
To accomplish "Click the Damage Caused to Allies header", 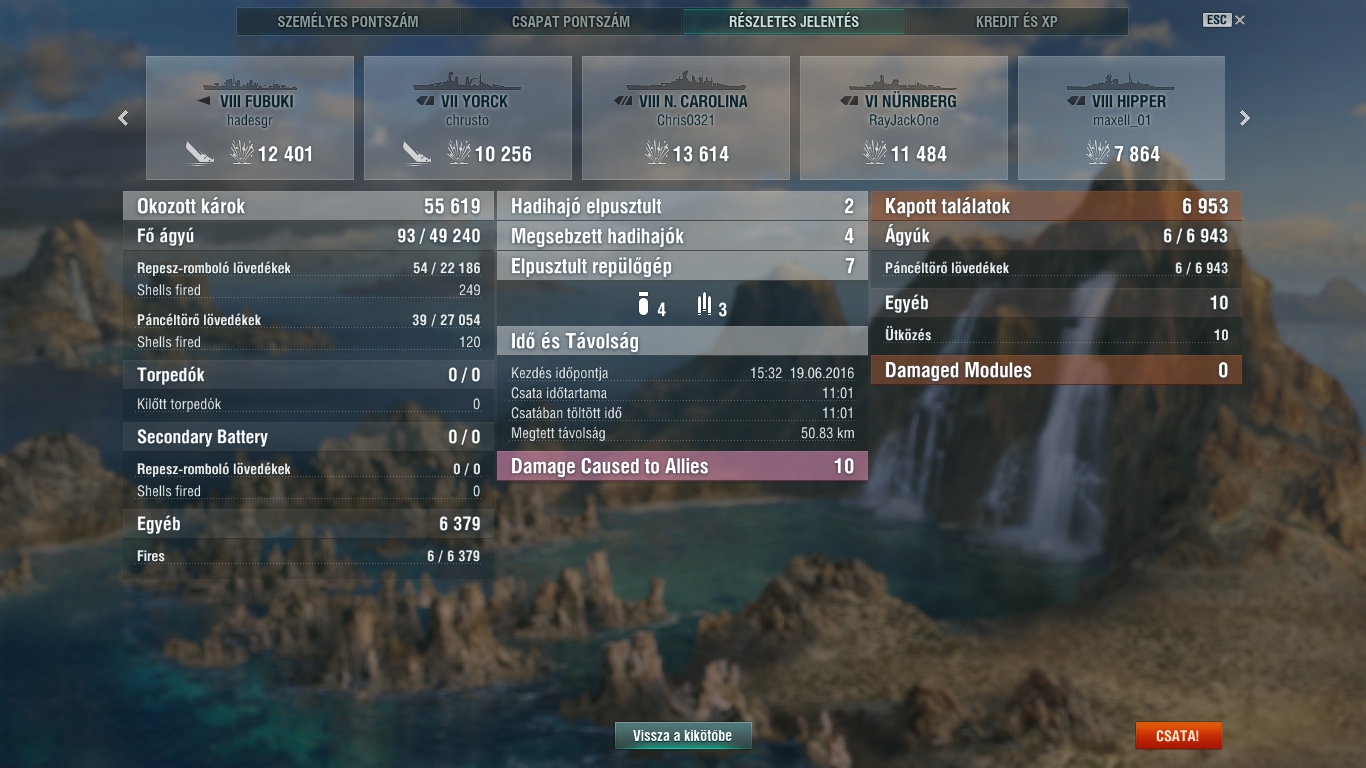I will tap(683, 466).
